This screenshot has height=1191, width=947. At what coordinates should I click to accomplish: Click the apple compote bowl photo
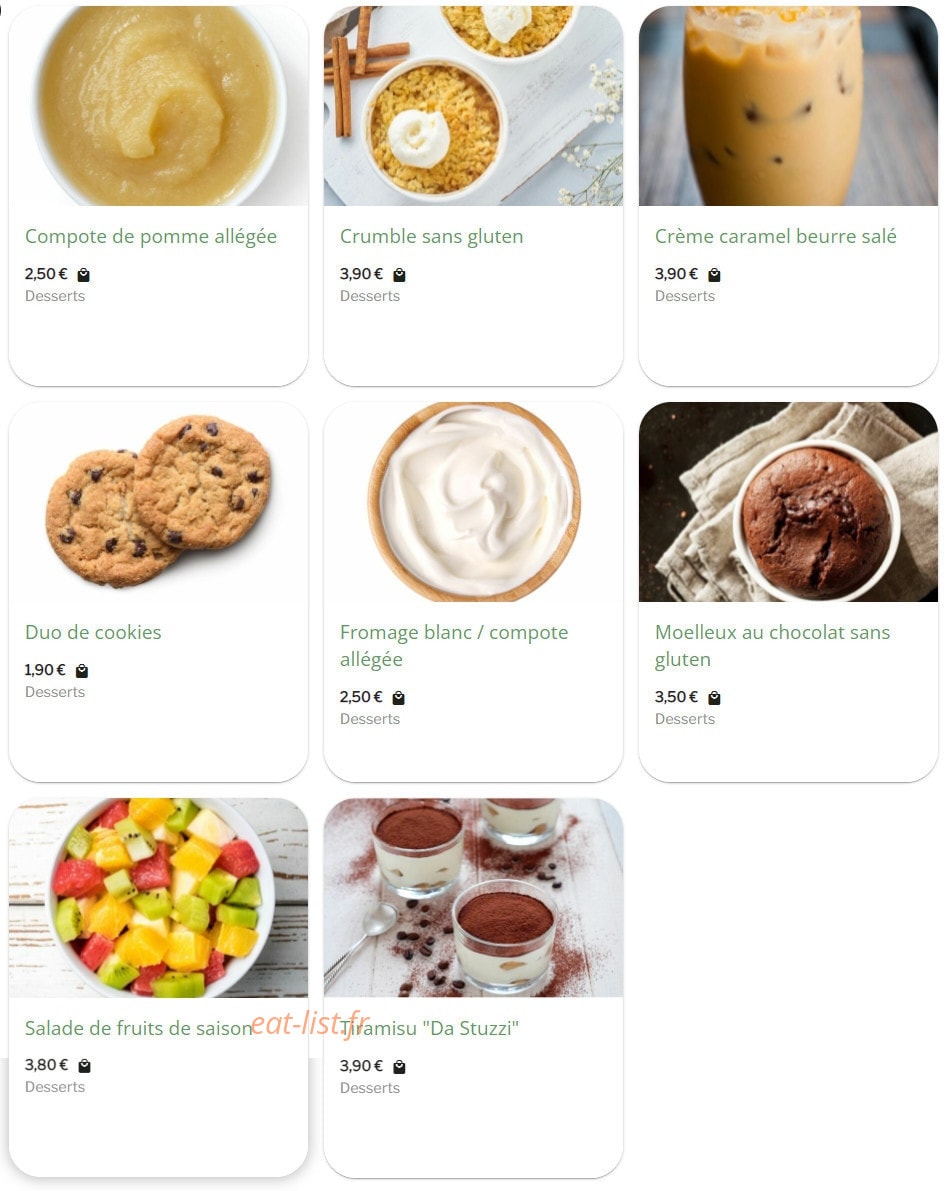(159, 106)
